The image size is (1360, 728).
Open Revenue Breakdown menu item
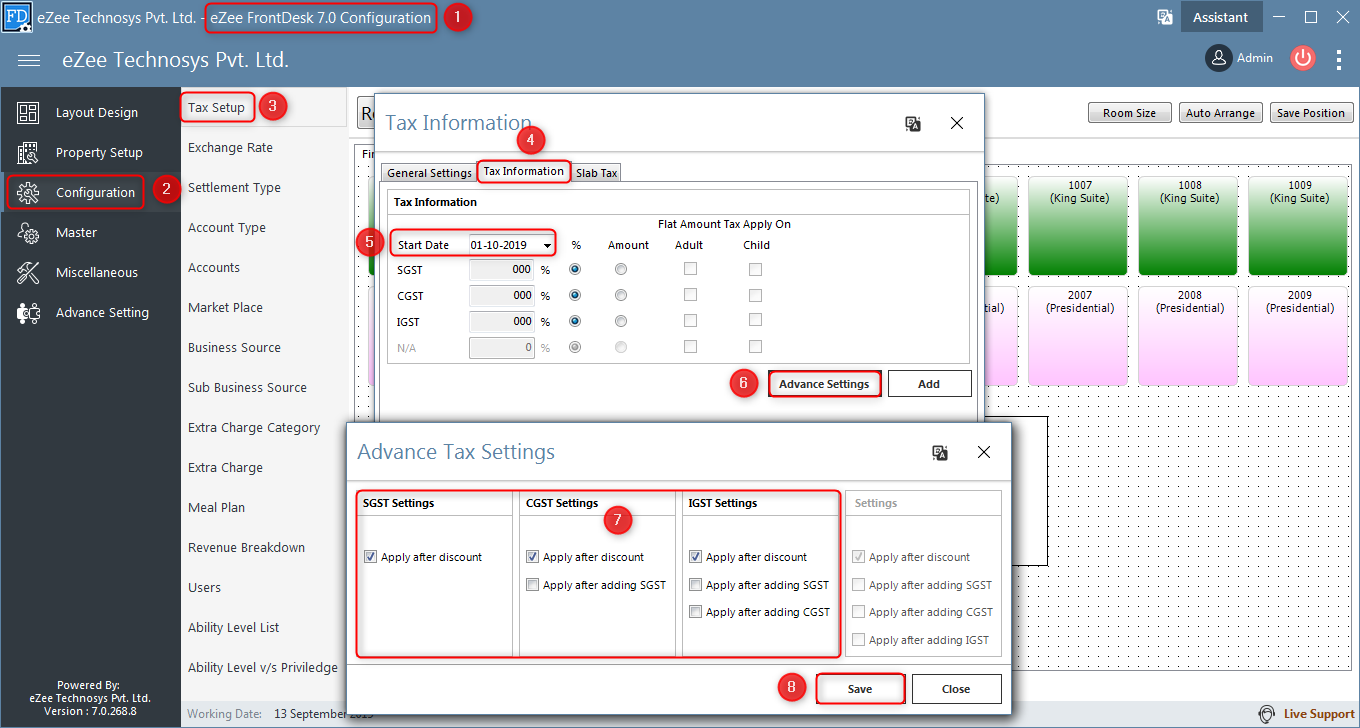[x=246, y=547]
